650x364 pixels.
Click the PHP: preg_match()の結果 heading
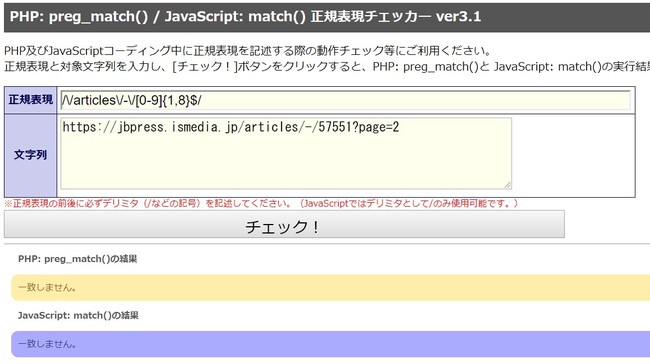point(78,259)
